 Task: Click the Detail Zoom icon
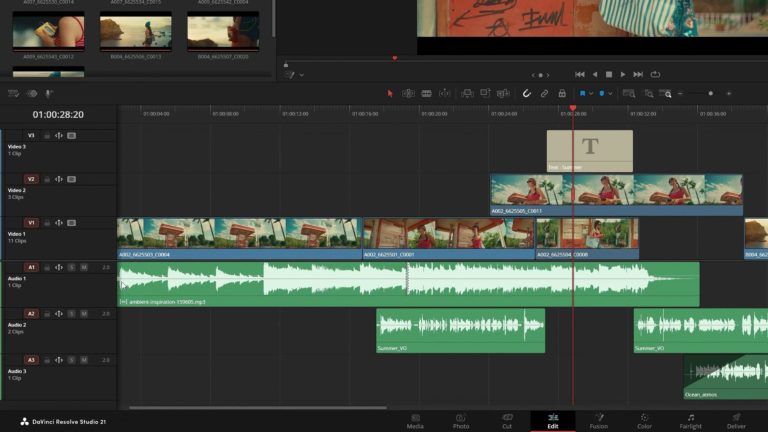pos(648,94)
